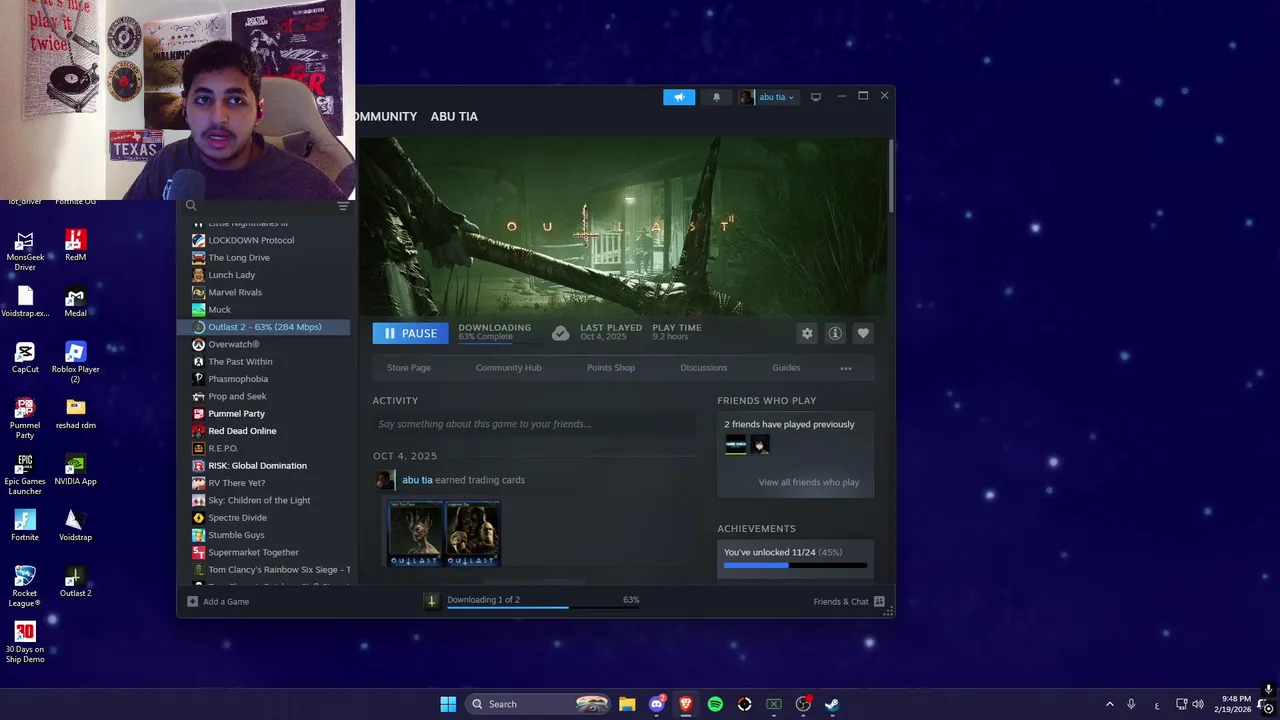Open Voidstrap desktop shortcut
The image size is (1280, 720).
coord(76,525)
